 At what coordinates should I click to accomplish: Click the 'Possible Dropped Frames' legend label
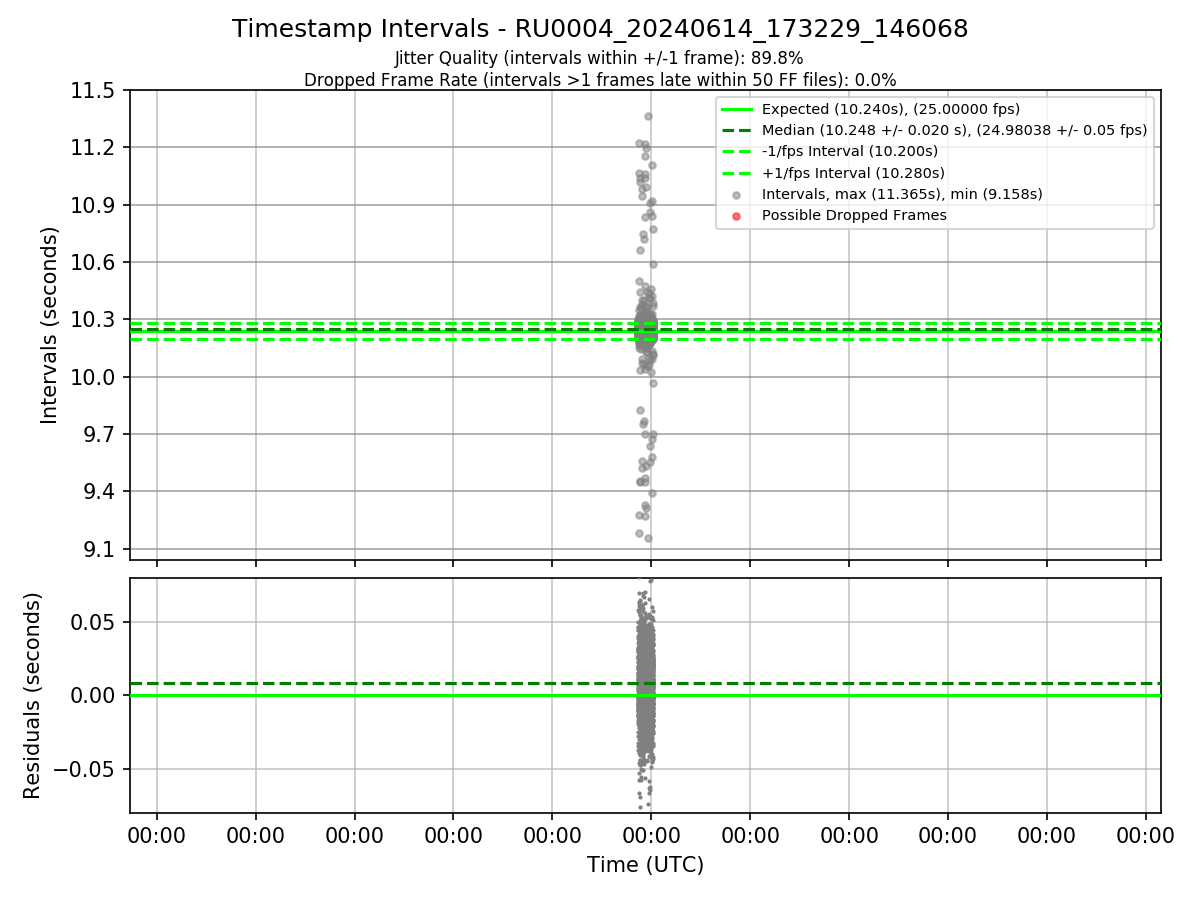tap(853, 215)
